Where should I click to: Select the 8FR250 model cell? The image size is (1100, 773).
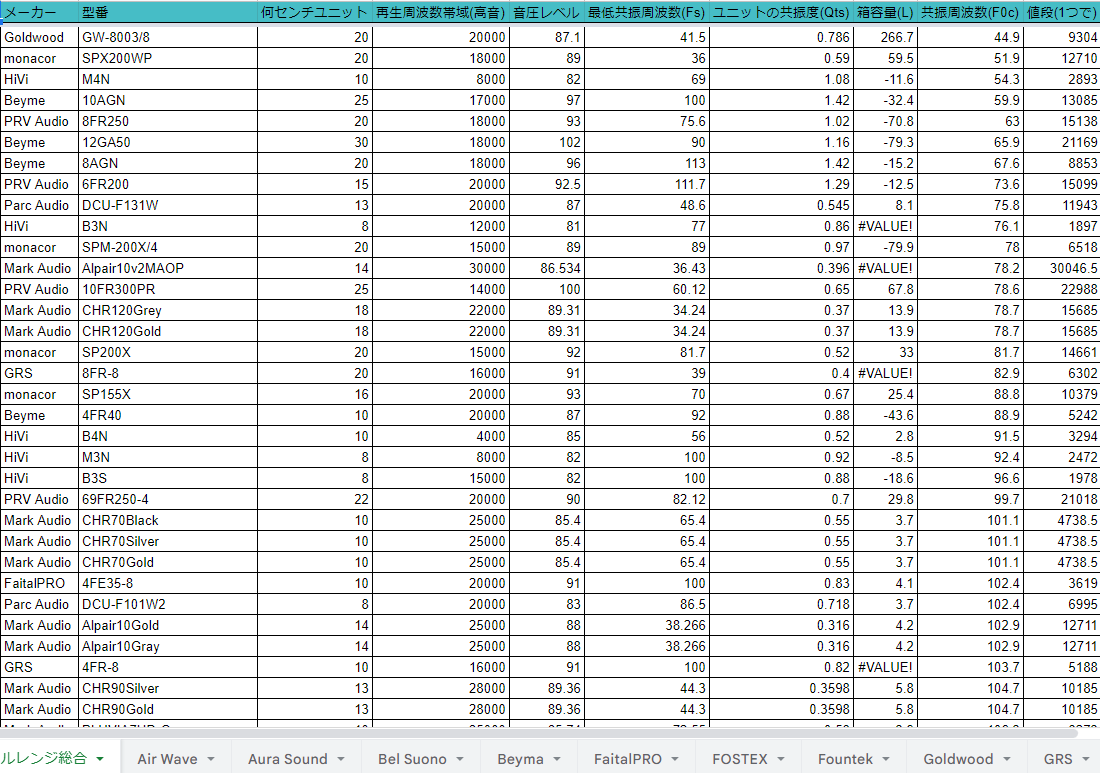(x=168, y=121)
